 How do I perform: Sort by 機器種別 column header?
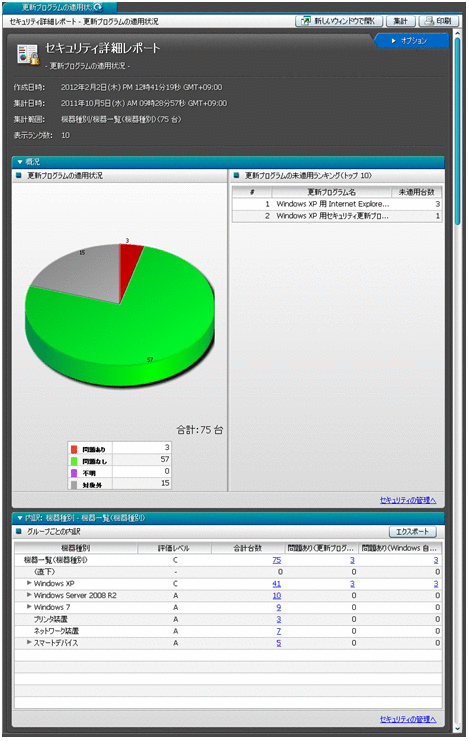tap(76, 548)
